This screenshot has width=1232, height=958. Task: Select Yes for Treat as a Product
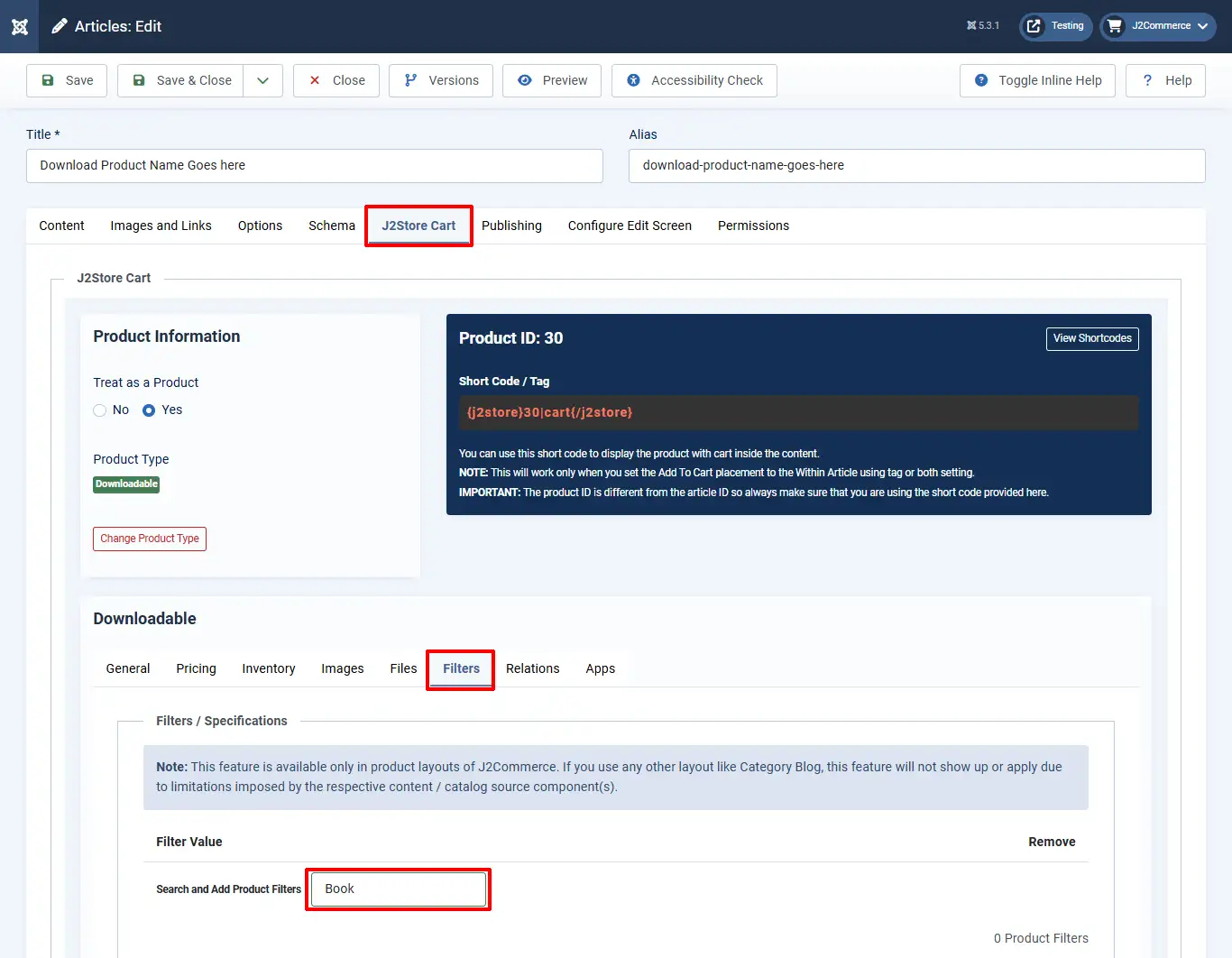click(x=149, y=410)
